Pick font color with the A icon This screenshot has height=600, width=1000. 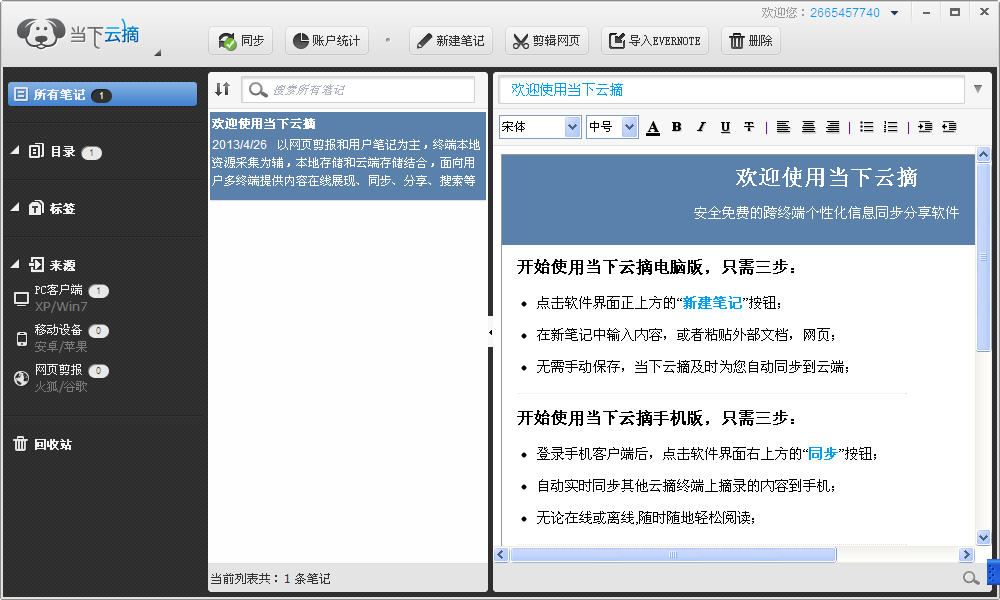click(653, 127)
